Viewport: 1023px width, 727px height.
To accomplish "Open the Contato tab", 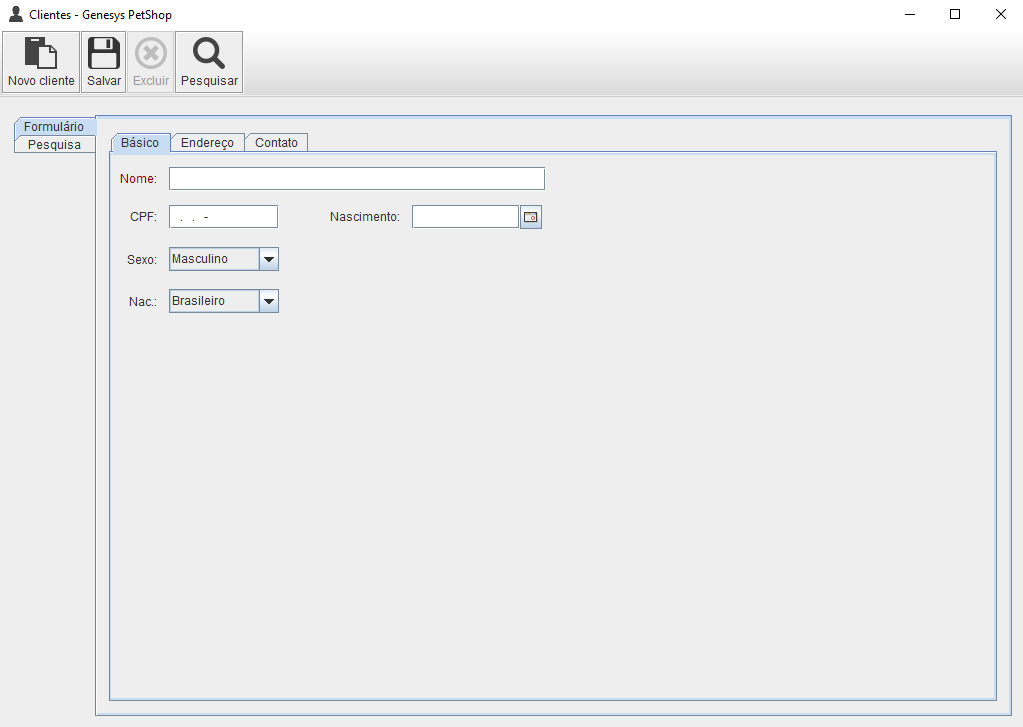I will (276, 143).
